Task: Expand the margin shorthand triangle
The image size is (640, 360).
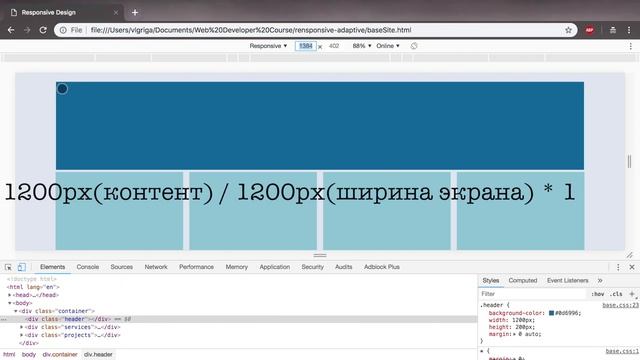Action: (x=515, y=334)
